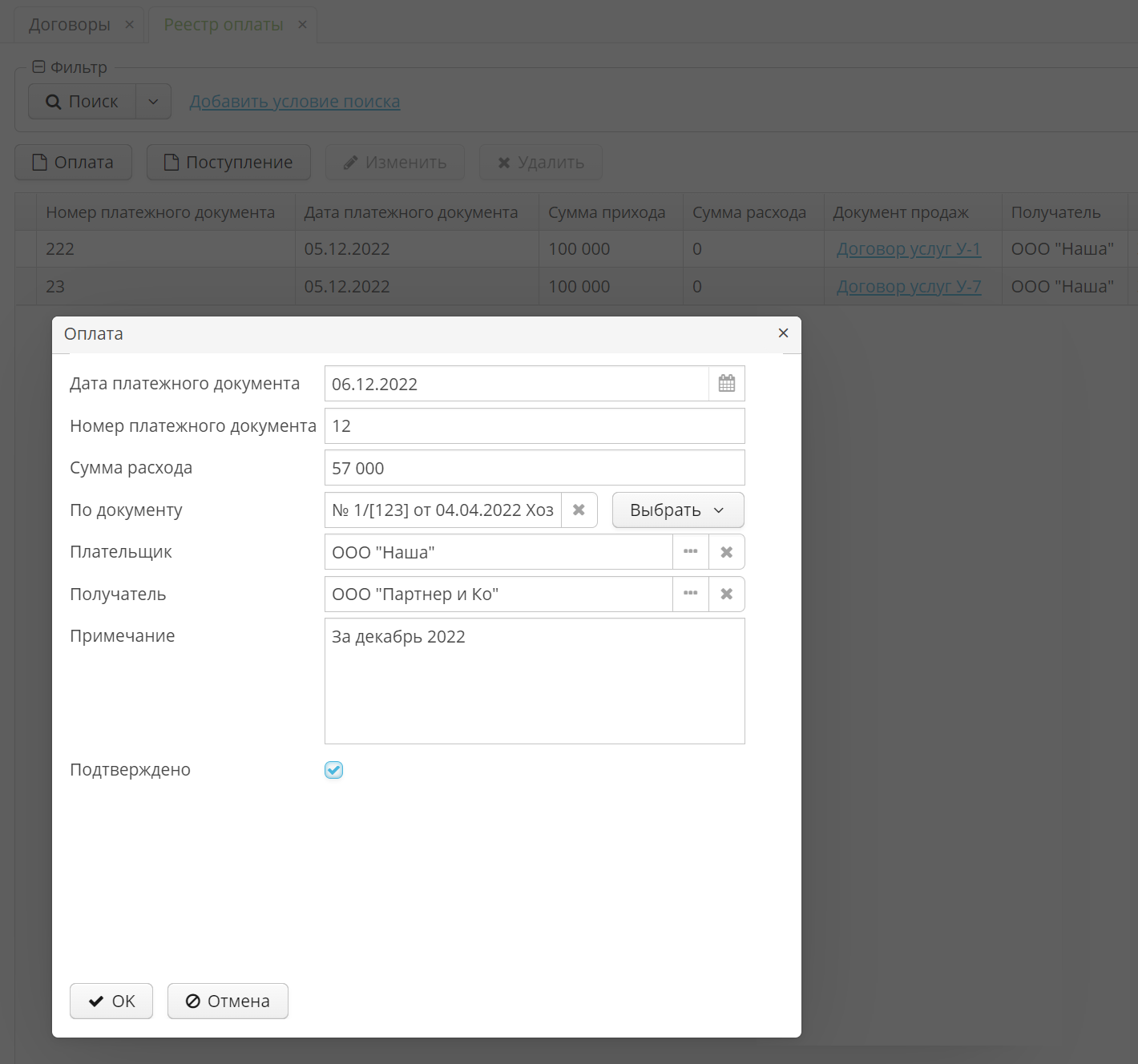The image size is (1138, 1064).
Task: Click inside the Примечание text area
Action: 533,681
